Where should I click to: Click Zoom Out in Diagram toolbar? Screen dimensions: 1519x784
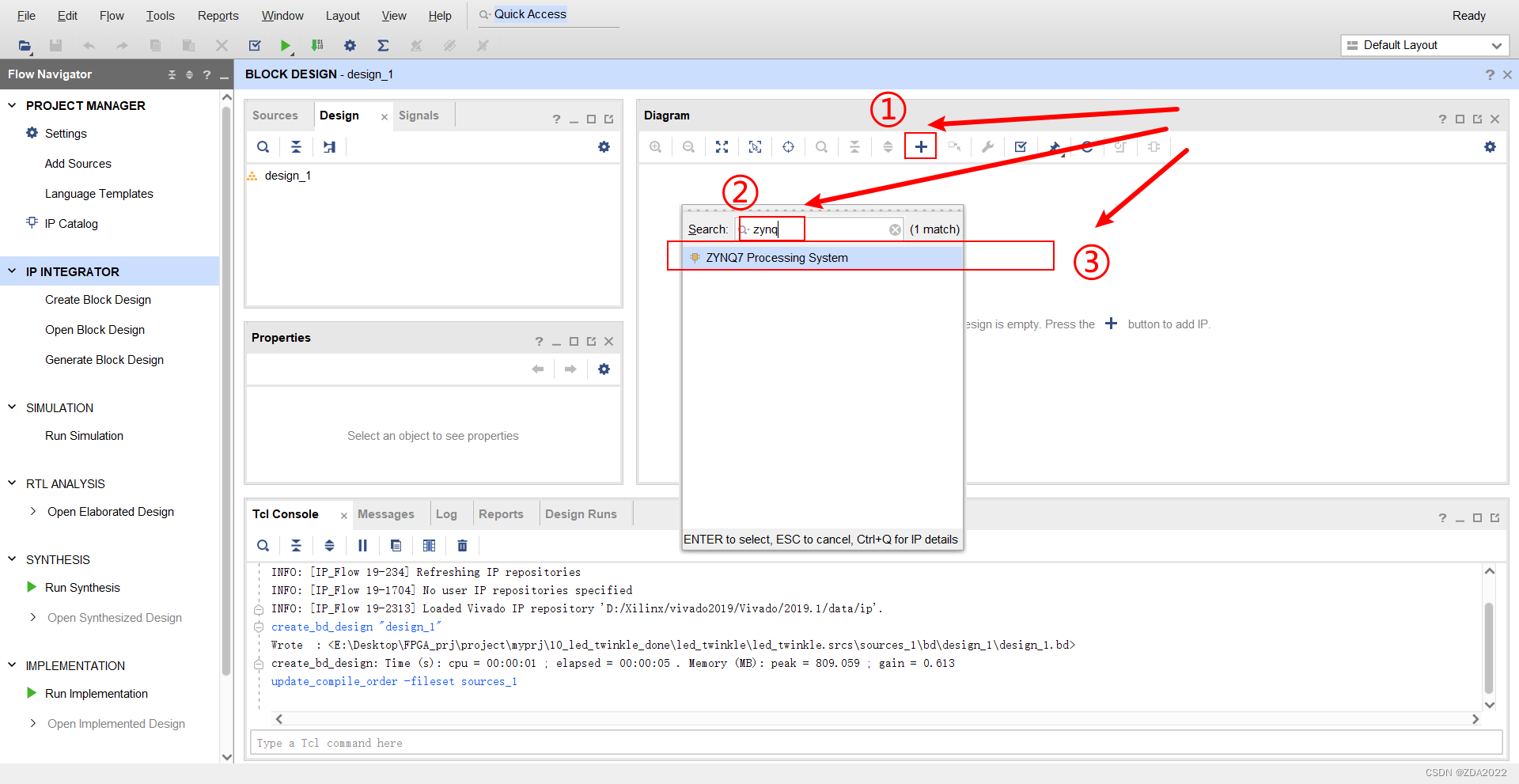click(x=689, y=147)
